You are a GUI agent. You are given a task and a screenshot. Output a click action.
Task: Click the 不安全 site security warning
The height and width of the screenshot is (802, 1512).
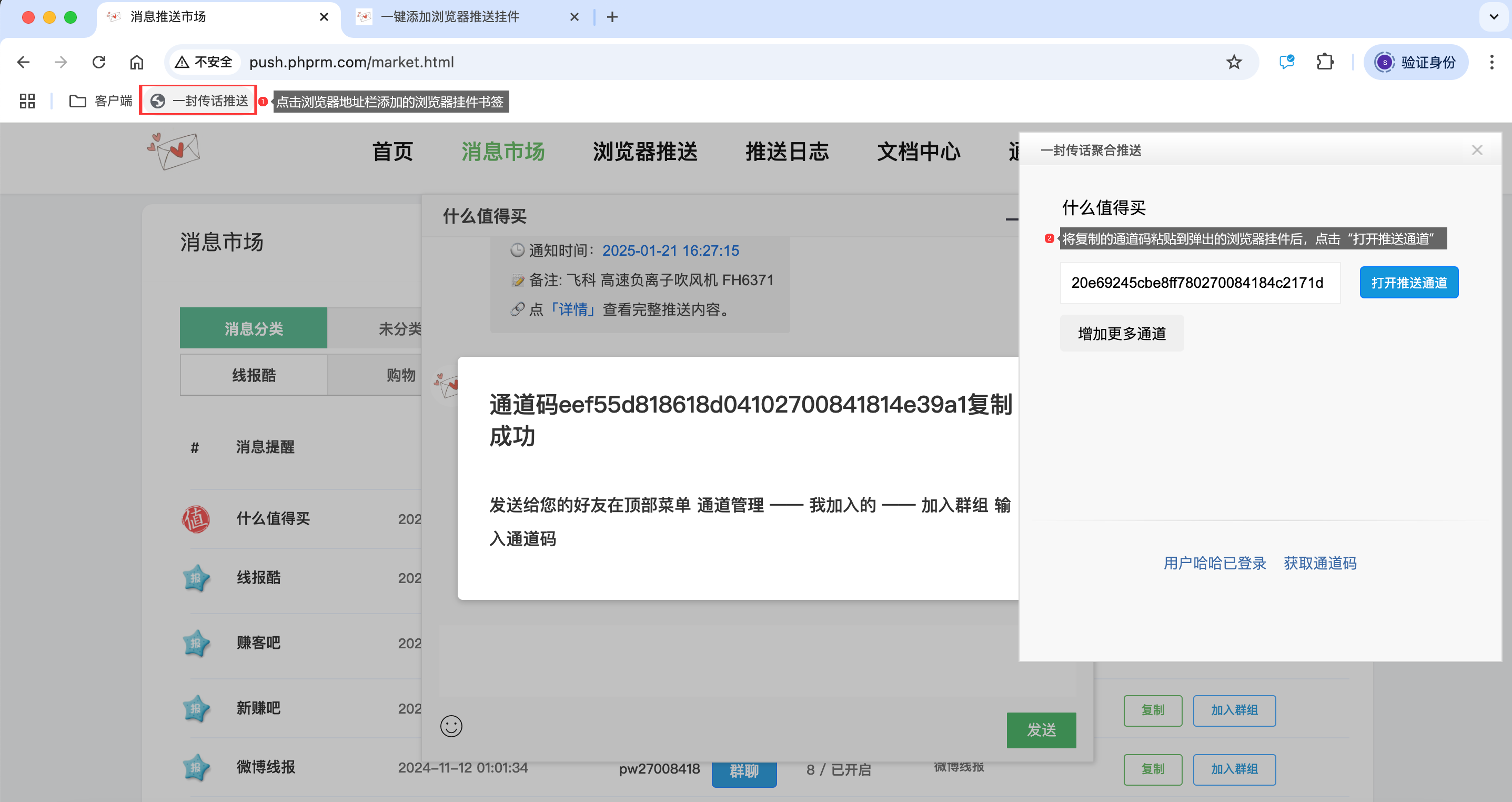[x=204, y=62]
